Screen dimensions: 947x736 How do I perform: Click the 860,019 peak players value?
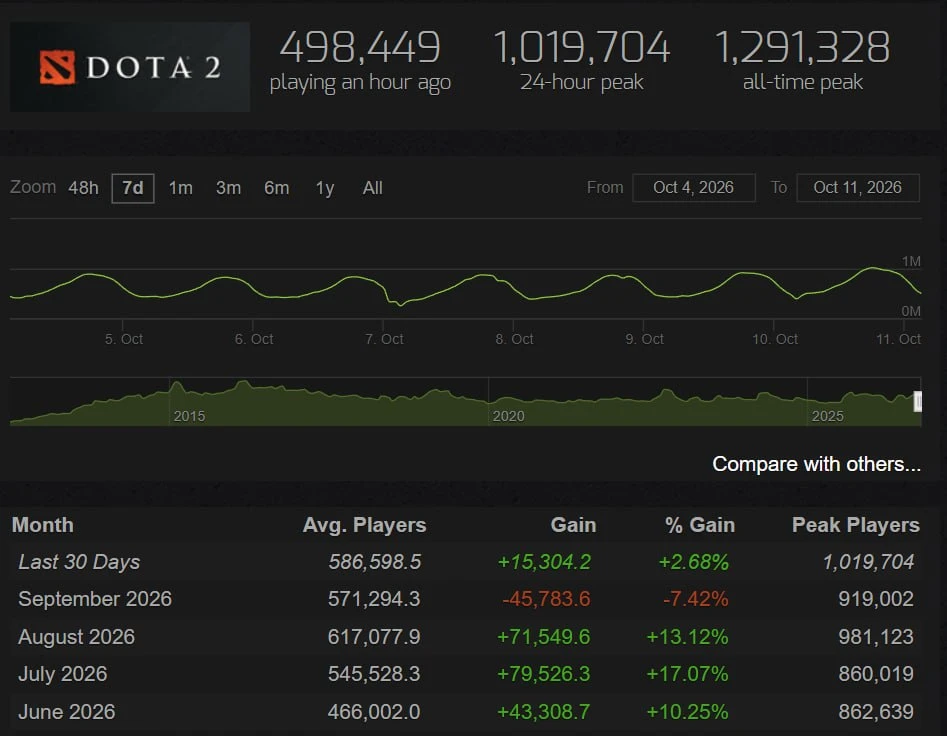pyautogui.click(x=876, y=674)
